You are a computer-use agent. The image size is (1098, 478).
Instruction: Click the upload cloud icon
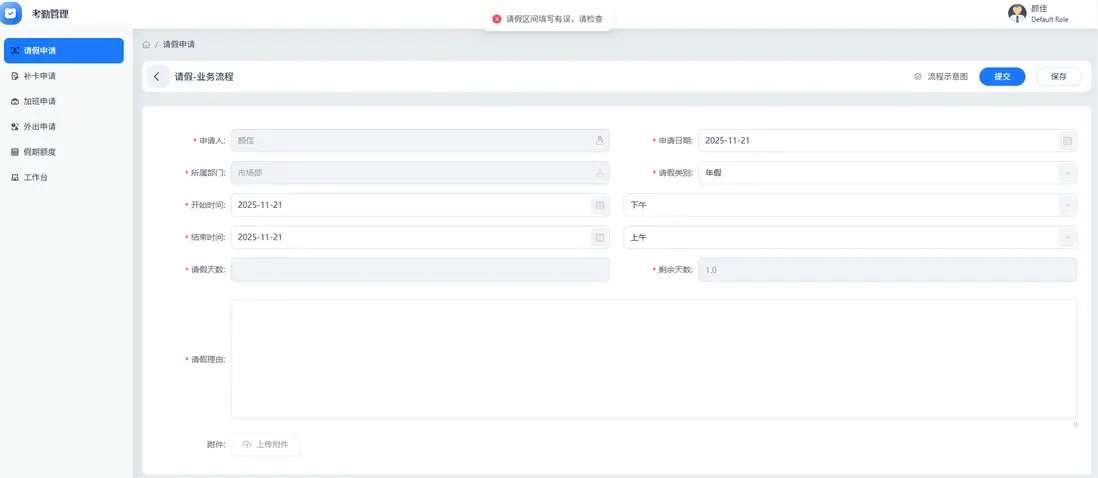coord(246,444)
